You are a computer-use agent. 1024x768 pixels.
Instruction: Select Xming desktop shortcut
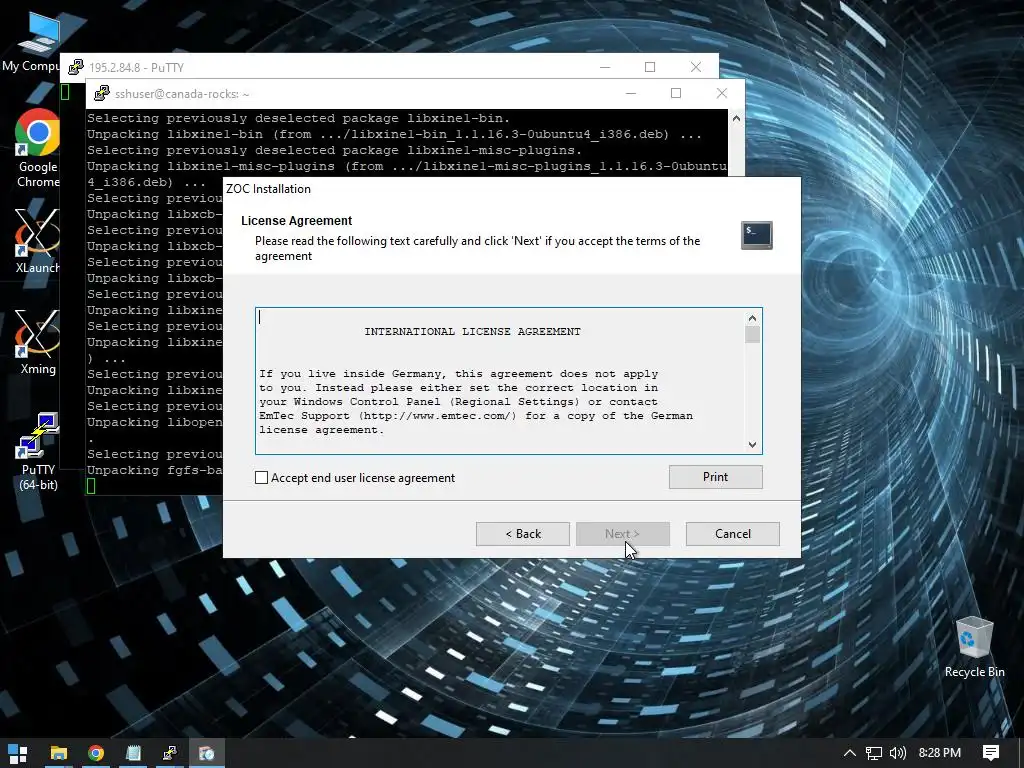coord(37,343)
